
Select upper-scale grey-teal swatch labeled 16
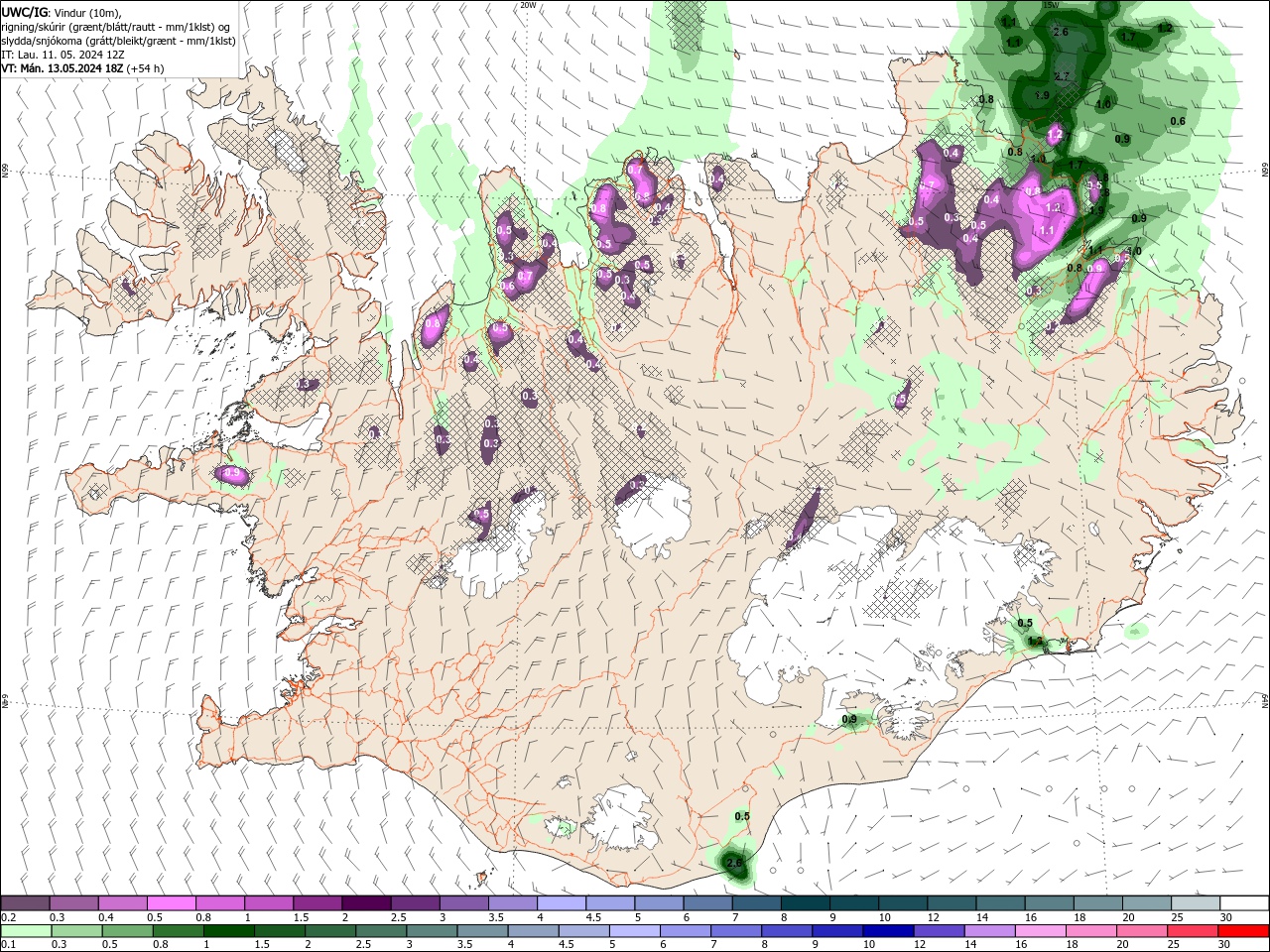point(1050,903)
